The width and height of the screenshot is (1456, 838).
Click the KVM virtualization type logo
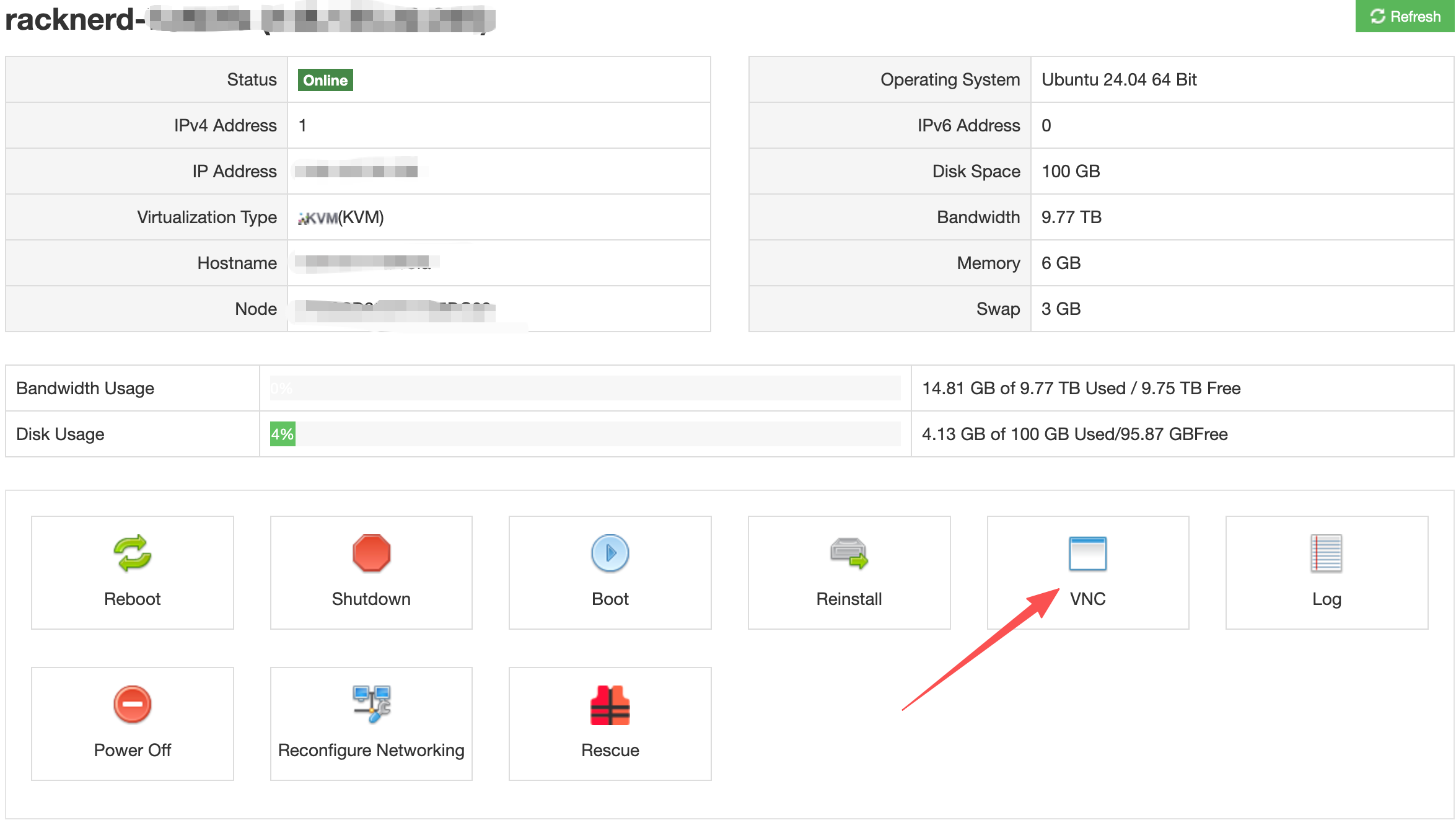pos(318,218)
